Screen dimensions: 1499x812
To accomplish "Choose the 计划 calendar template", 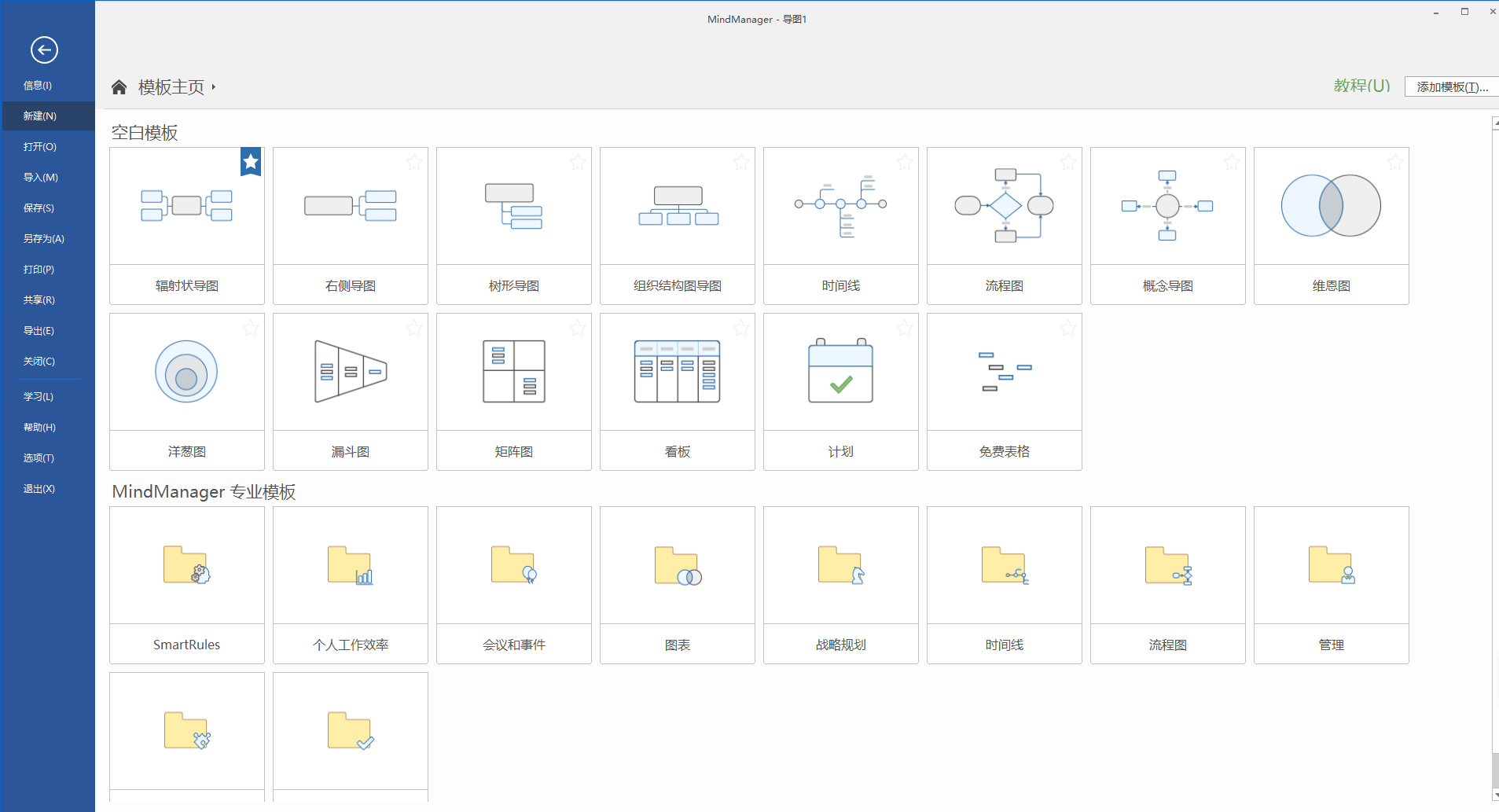I will [x=841, y=391].
